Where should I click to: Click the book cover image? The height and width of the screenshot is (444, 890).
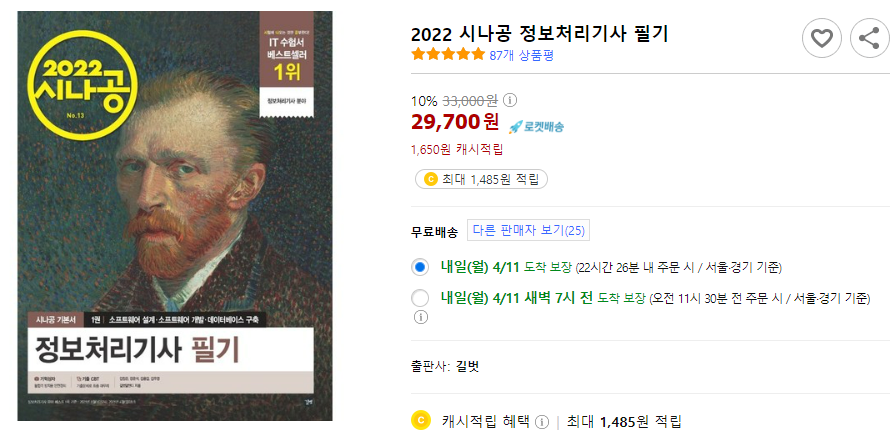(175, 216)
